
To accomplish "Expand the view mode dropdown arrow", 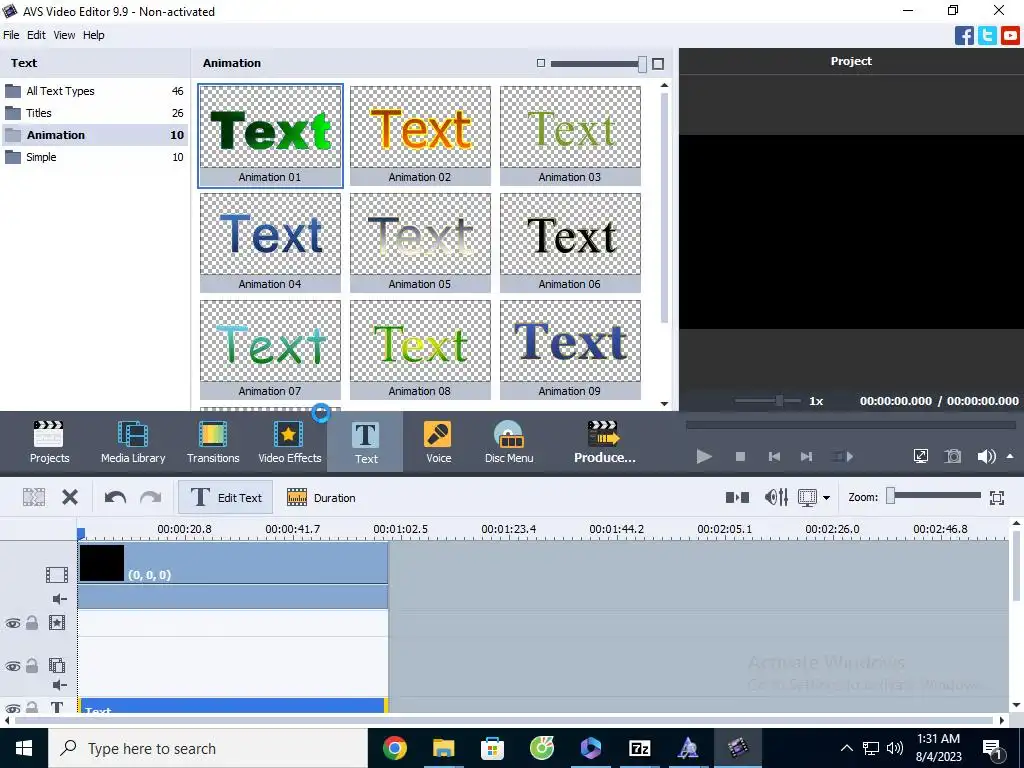I will pos(826,498).
